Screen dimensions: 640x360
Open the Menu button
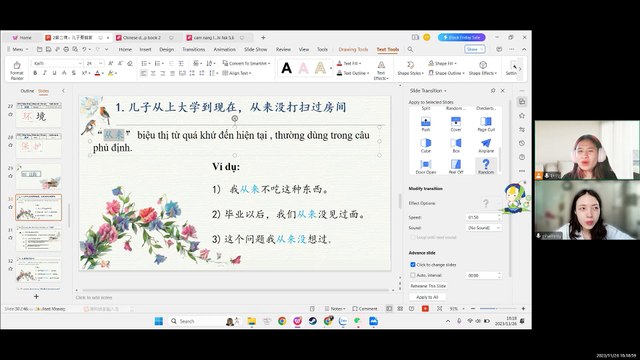pos(18,49)
